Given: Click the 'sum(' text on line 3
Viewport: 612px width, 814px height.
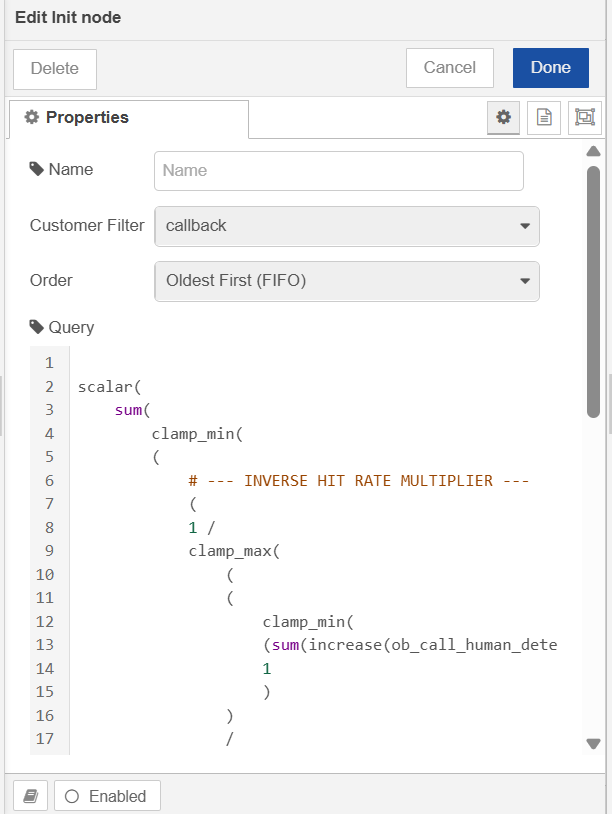Looking at the screenshot, I should click(132, 410).
